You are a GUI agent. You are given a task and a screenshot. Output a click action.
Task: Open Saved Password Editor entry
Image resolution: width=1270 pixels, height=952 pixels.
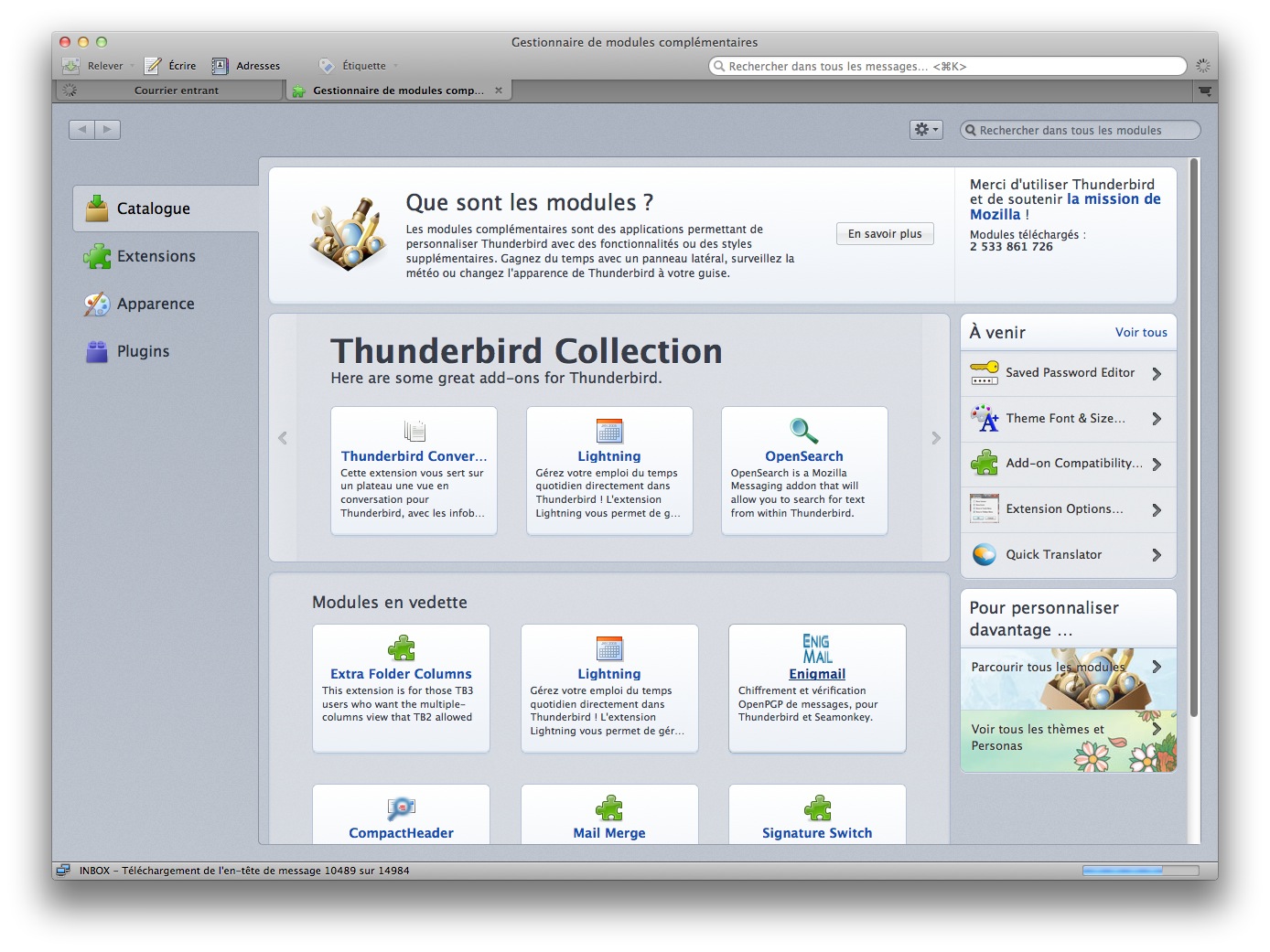click(x=1069, y=373)
